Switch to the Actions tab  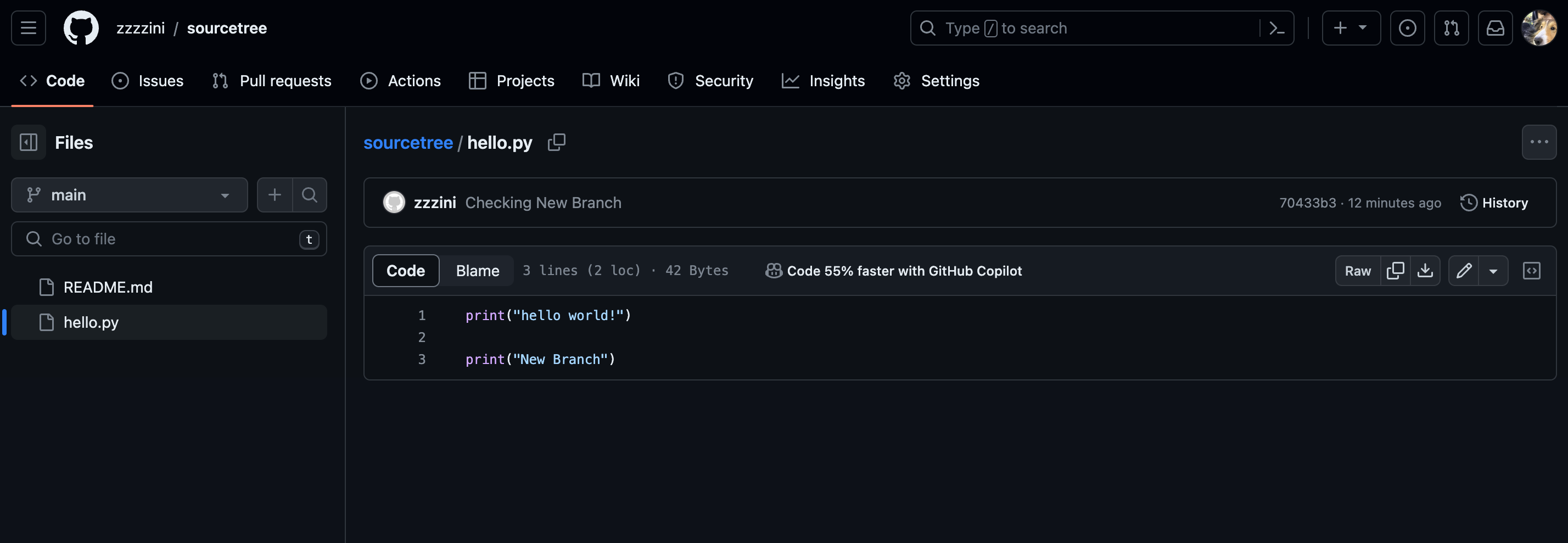click(400, 80)
